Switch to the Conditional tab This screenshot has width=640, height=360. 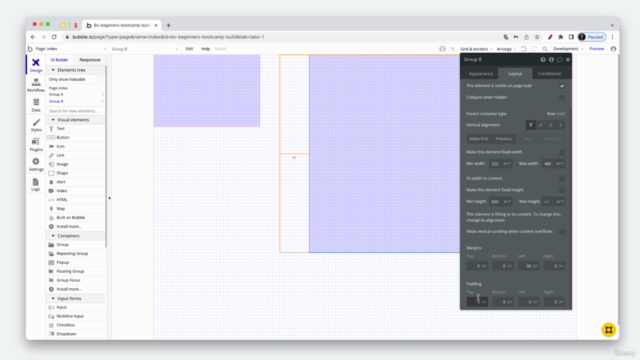click(x=549, y=74)
